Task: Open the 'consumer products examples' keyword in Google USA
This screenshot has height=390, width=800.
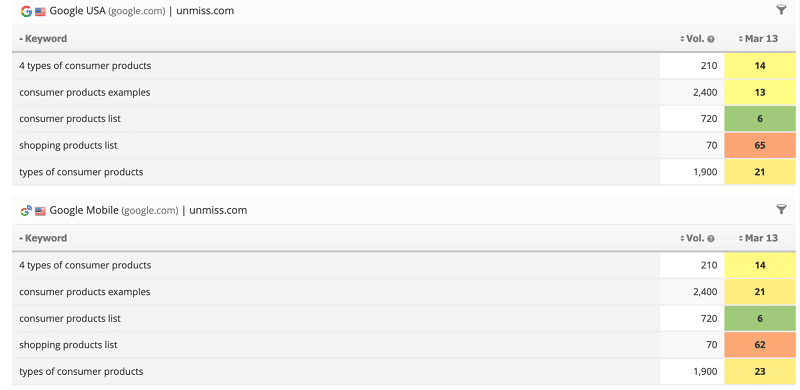Action: tap(85, 92)
